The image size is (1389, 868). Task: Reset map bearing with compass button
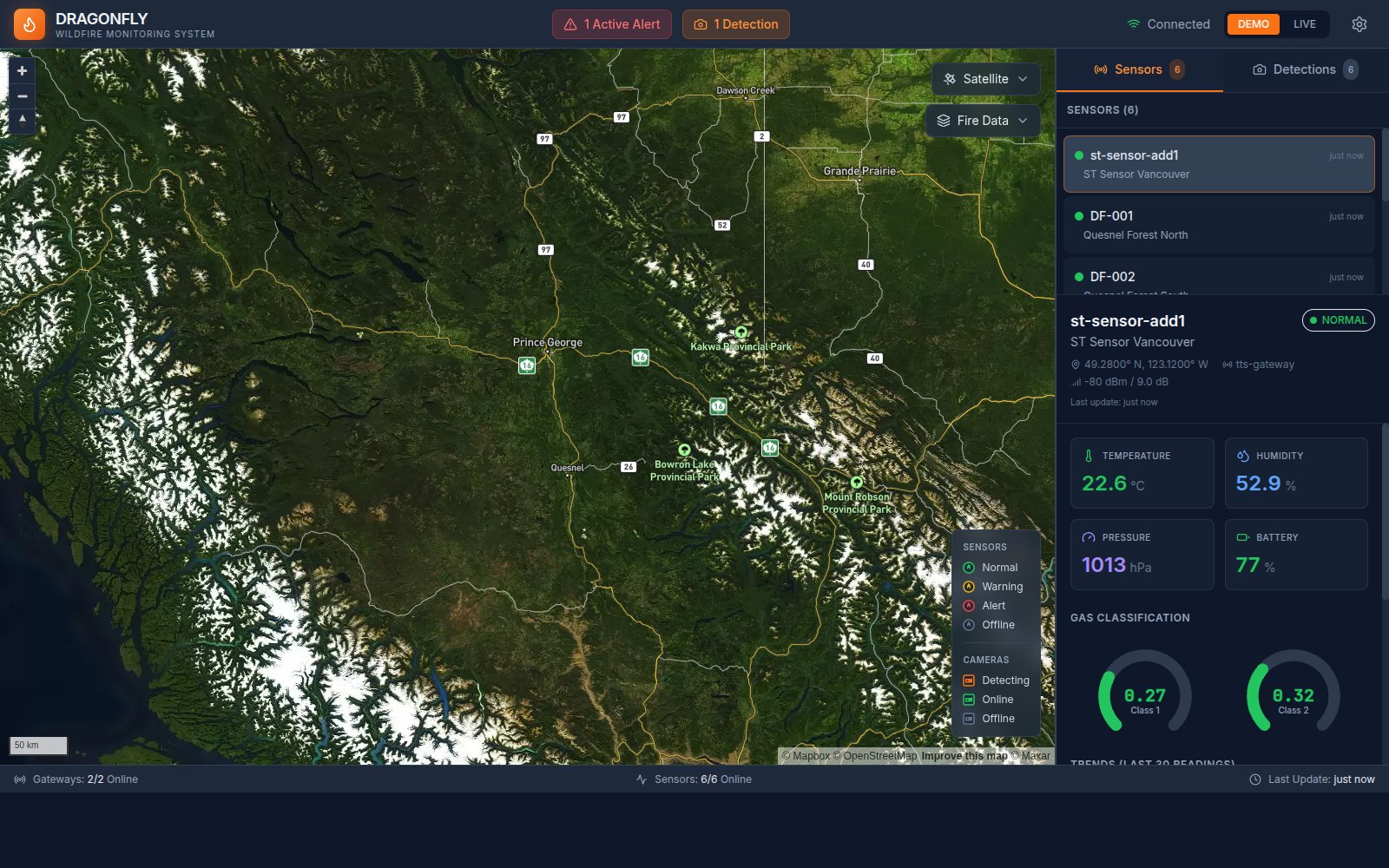click(x=23, y=120)
